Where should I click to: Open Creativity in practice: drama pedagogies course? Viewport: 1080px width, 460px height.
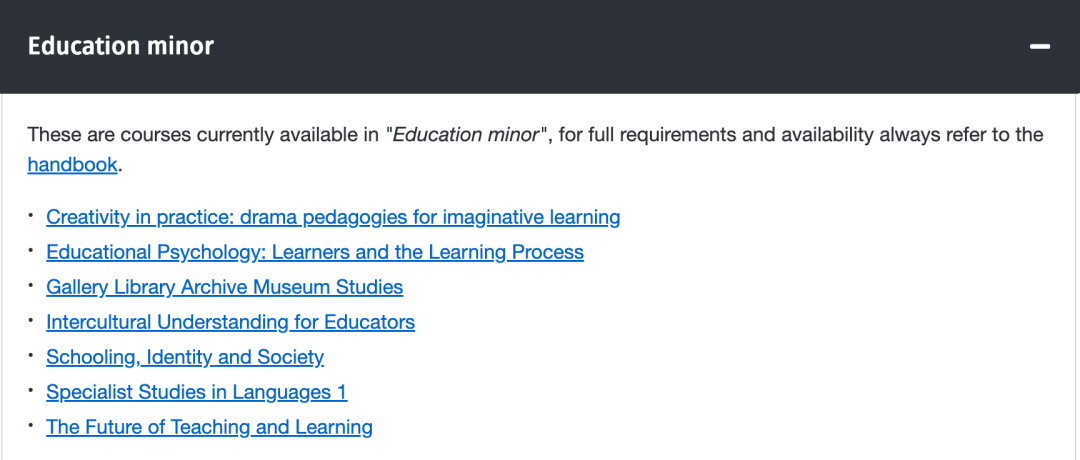pyautogui.click(x=333, y=217)
